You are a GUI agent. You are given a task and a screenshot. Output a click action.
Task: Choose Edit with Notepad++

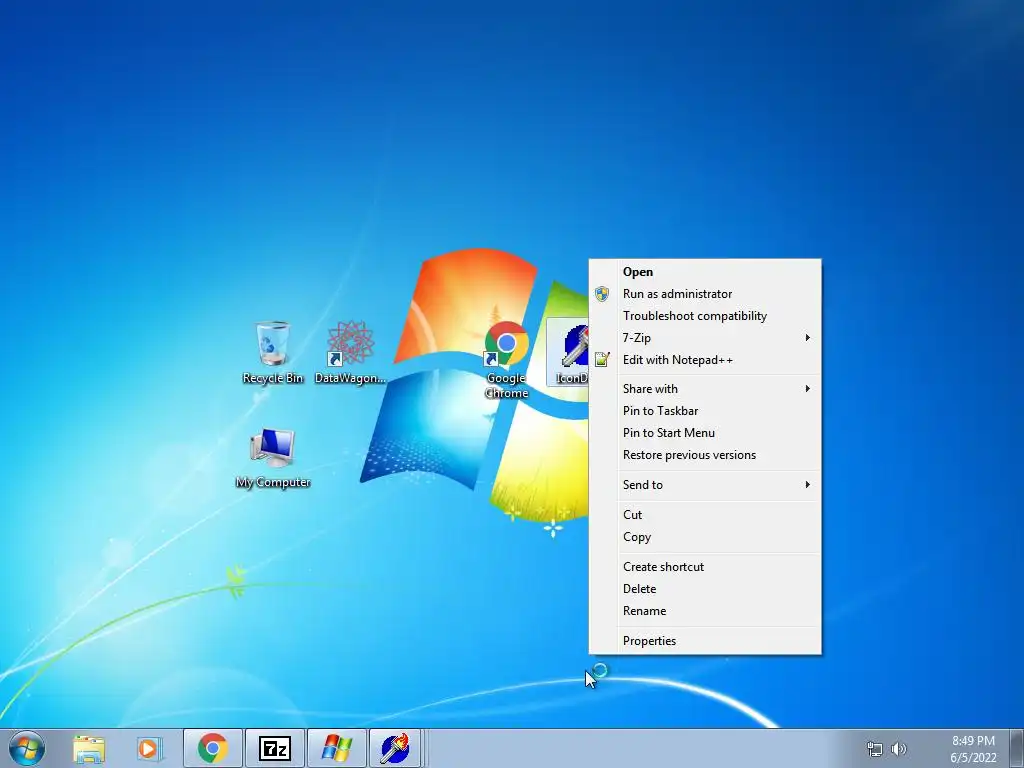pos(705,360)
